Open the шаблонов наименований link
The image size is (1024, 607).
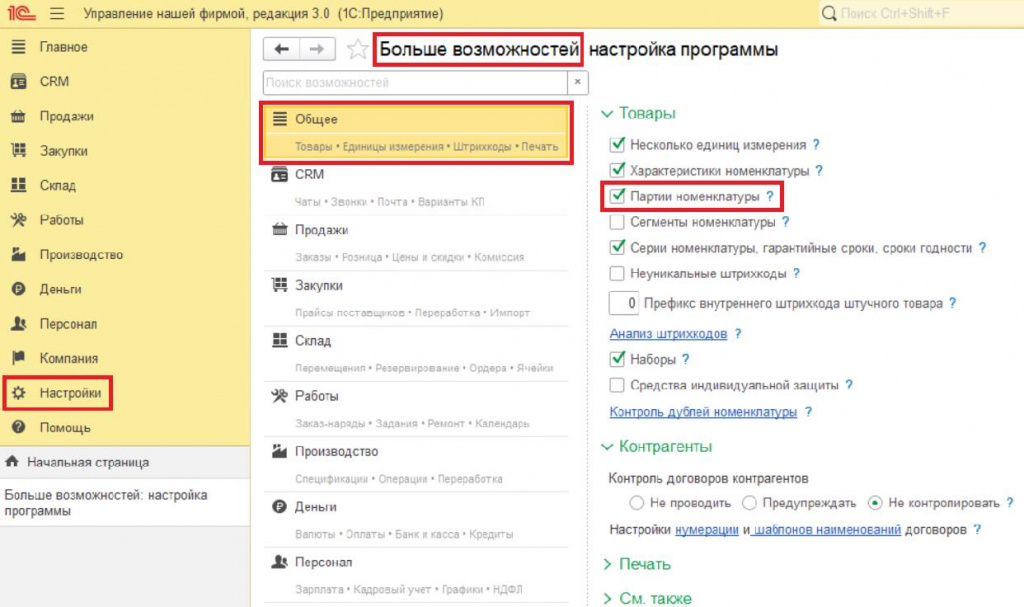[x=827, y=529]
